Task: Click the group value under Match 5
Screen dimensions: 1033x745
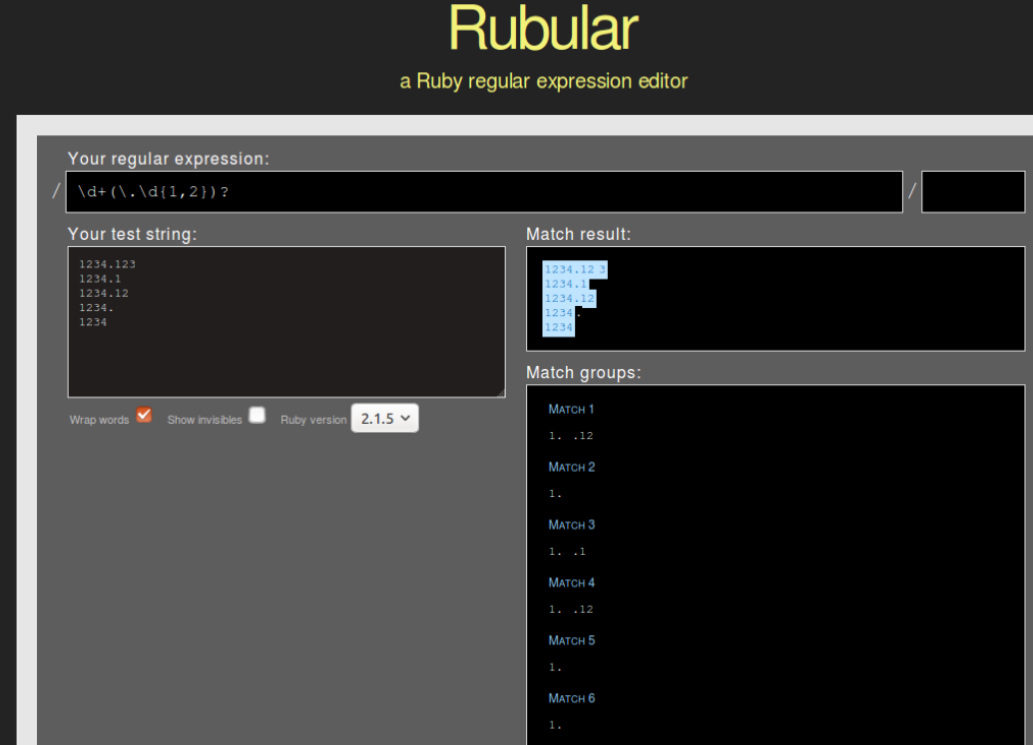Action: point(555,667)
